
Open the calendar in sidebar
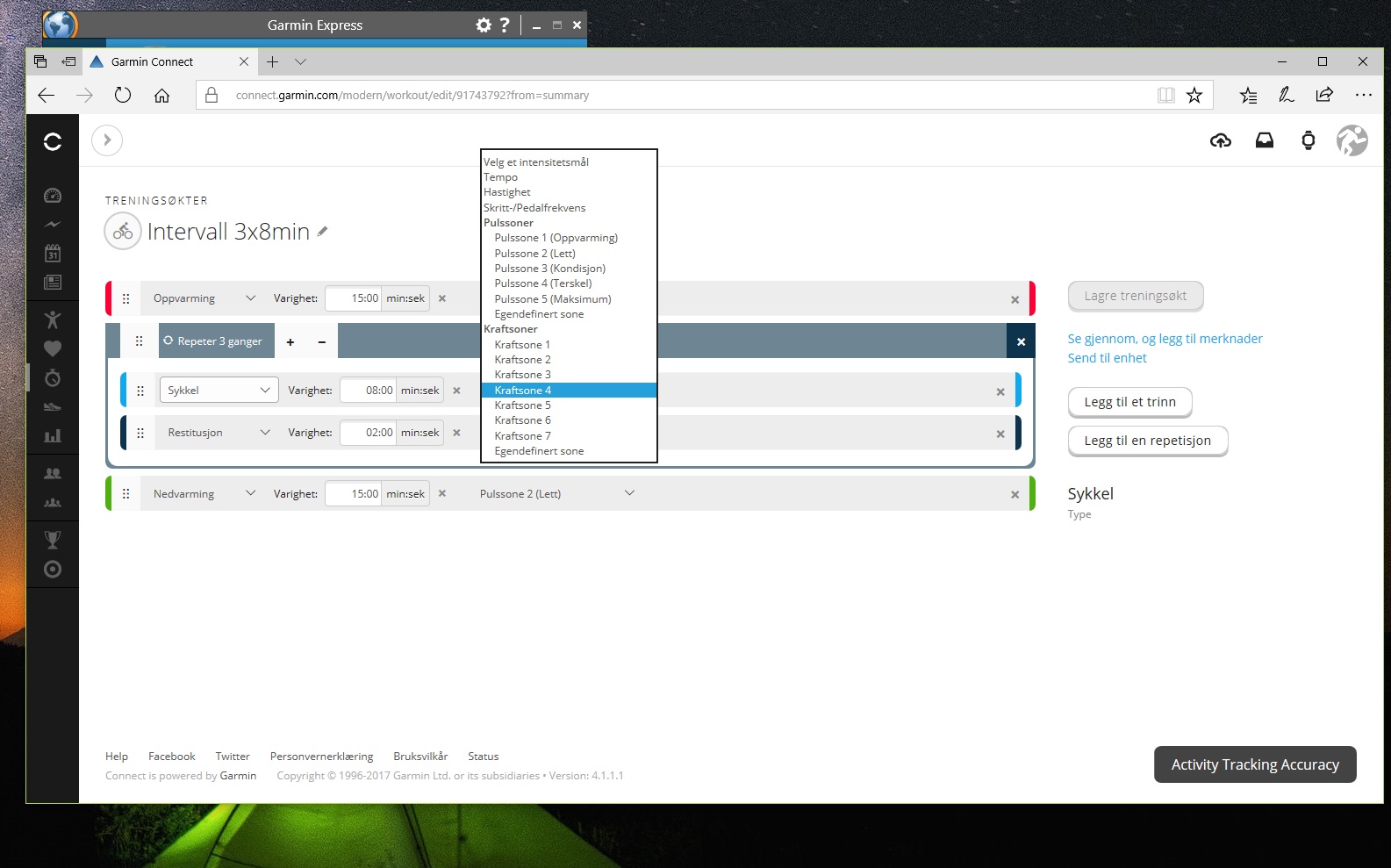[x=53, y=254]
